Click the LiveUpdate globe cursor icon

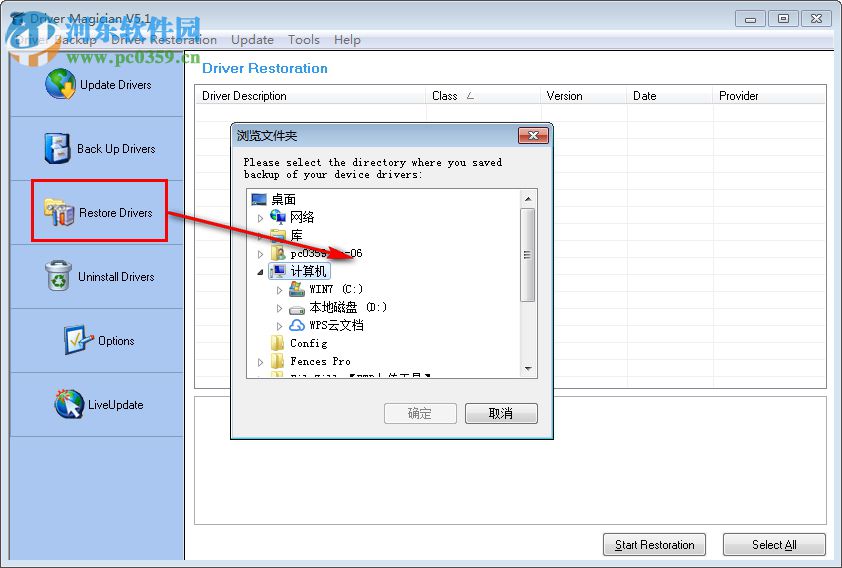(x=69, y=404)
